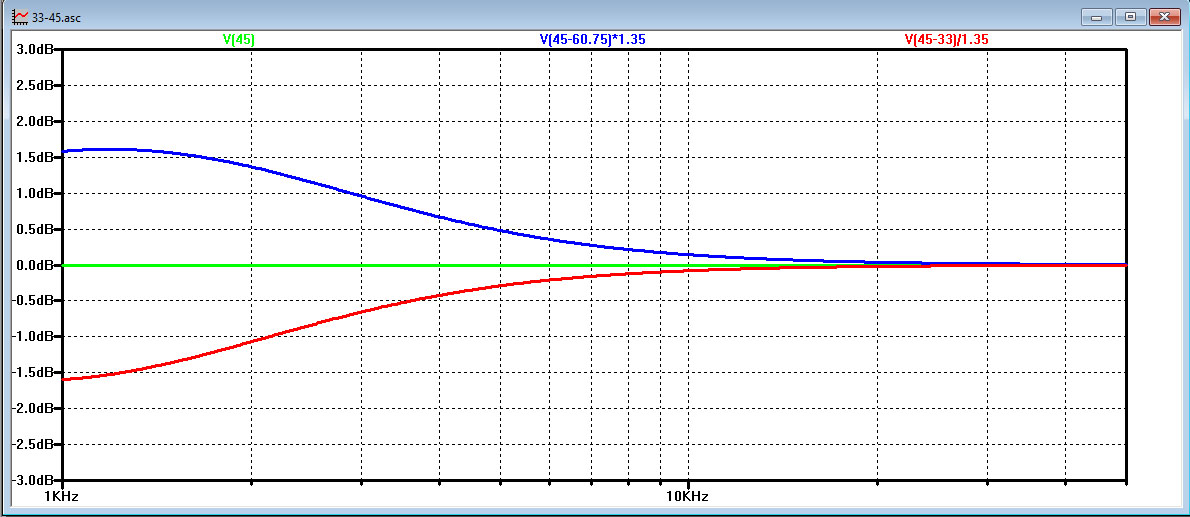Click the 2.5dB axis label
This screenshot has height=517, width=1190.
point(34,85)
